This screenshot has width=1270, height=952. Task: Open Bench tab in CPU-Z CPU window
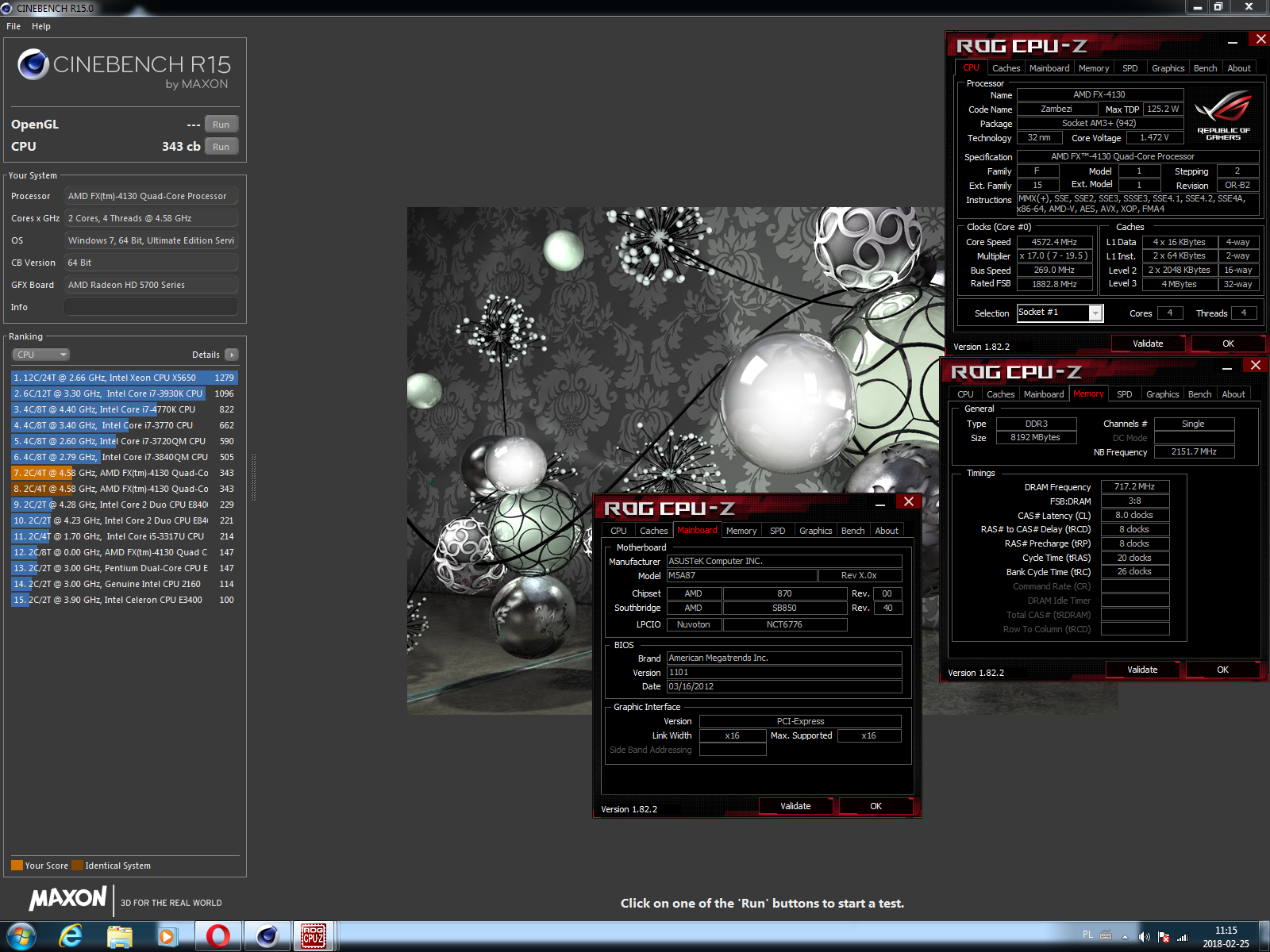point(1205,68)
